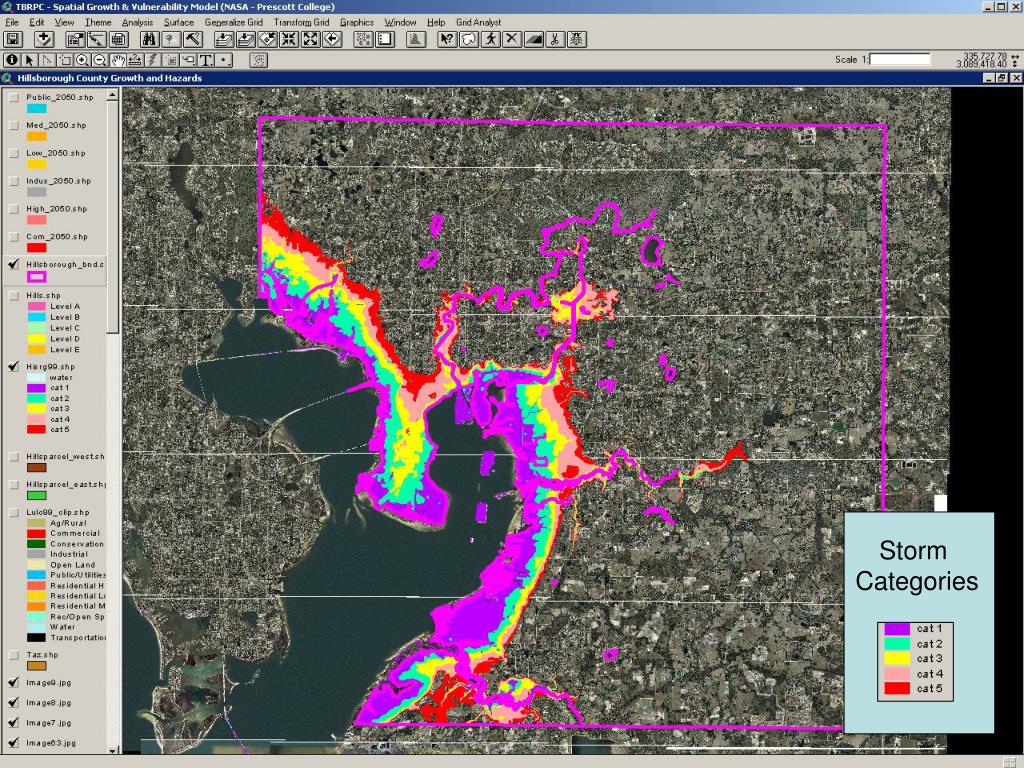The height and width of the screenshot is (768, 1024).
Task: Open the File menu
Action: tap(12, 22)
